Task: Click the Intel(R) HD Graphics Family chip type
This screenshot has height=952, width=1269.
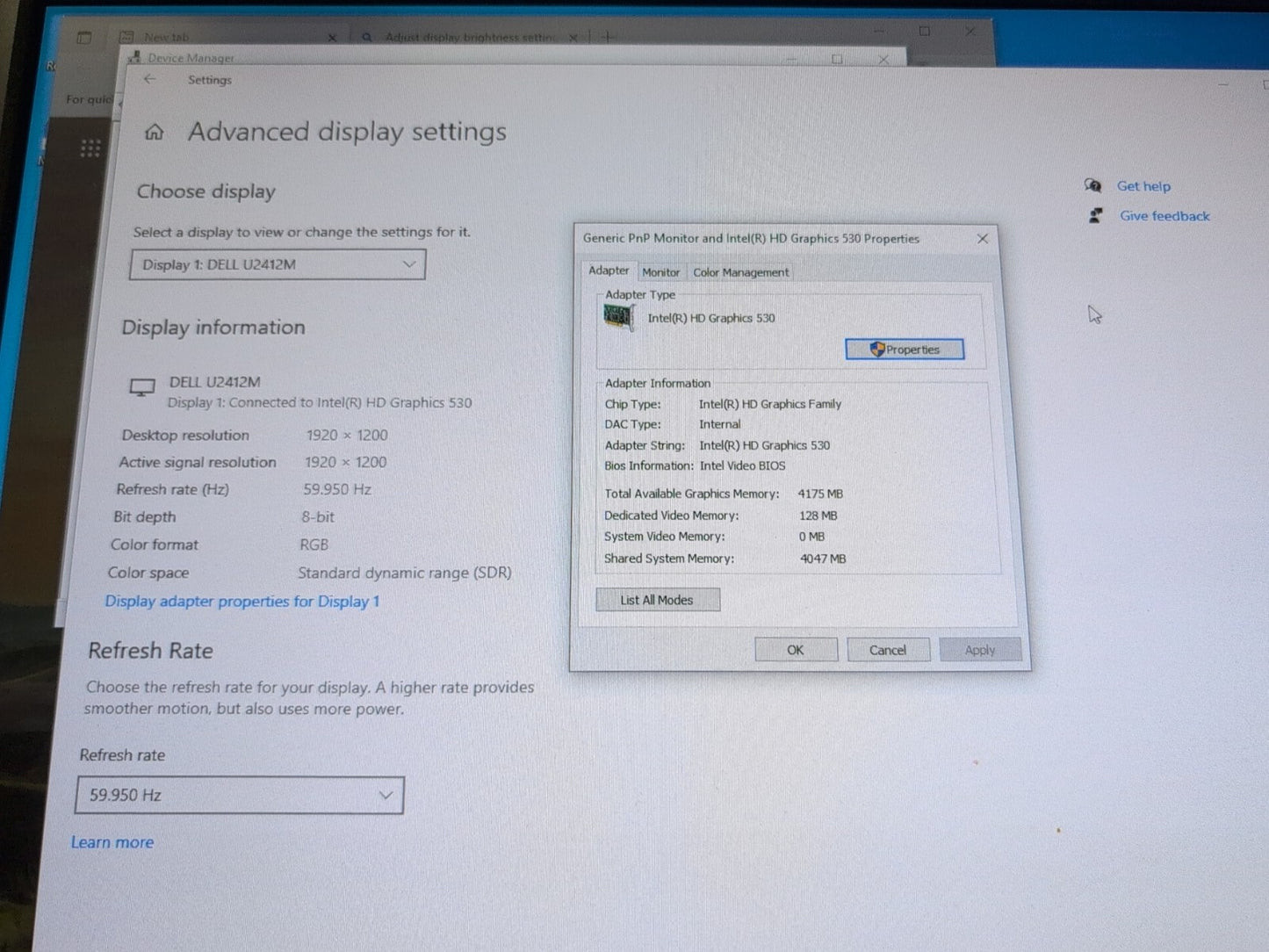Action: pyautogui.click(x=770, y=404)
